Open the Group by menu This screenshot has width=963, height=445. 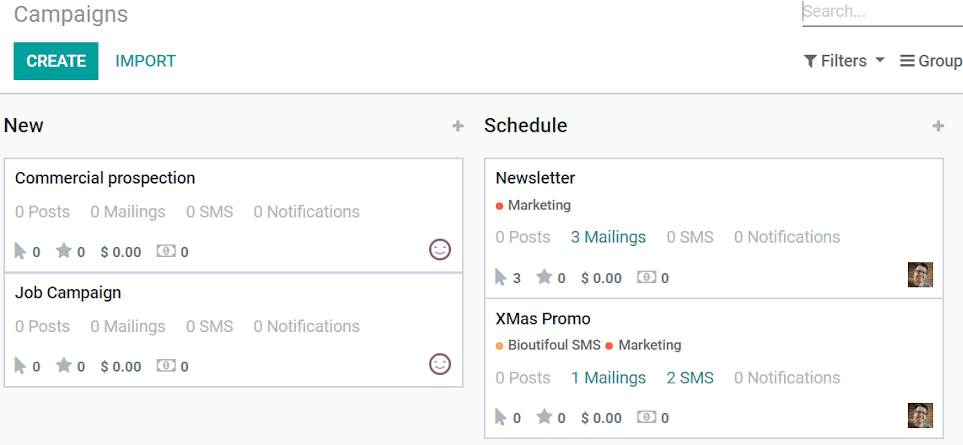click(931, 61)
